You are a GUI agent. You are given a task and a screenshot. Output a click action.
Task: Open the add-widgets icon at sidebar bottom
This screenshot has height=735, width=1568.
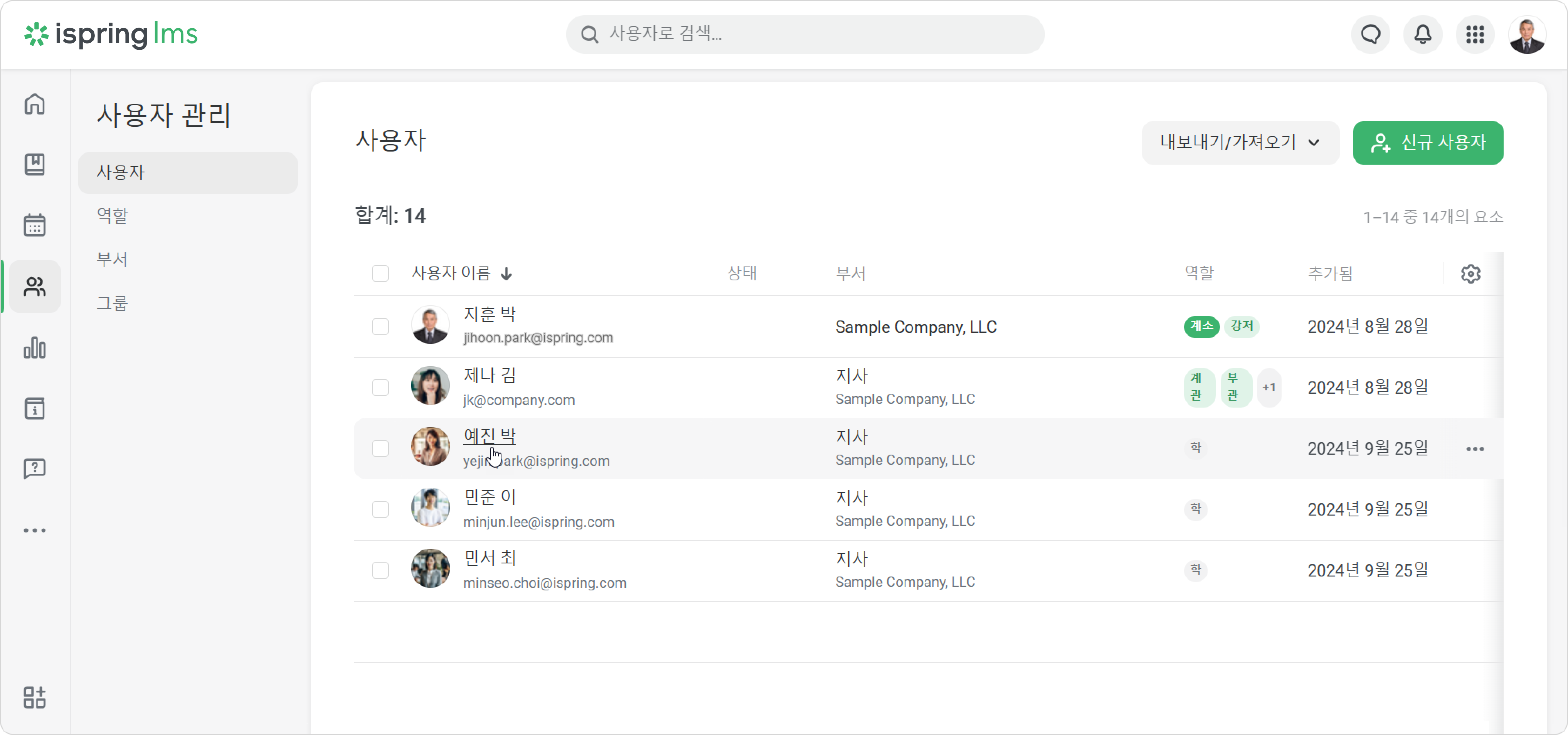pyautogui.click(x=35, y=697)
